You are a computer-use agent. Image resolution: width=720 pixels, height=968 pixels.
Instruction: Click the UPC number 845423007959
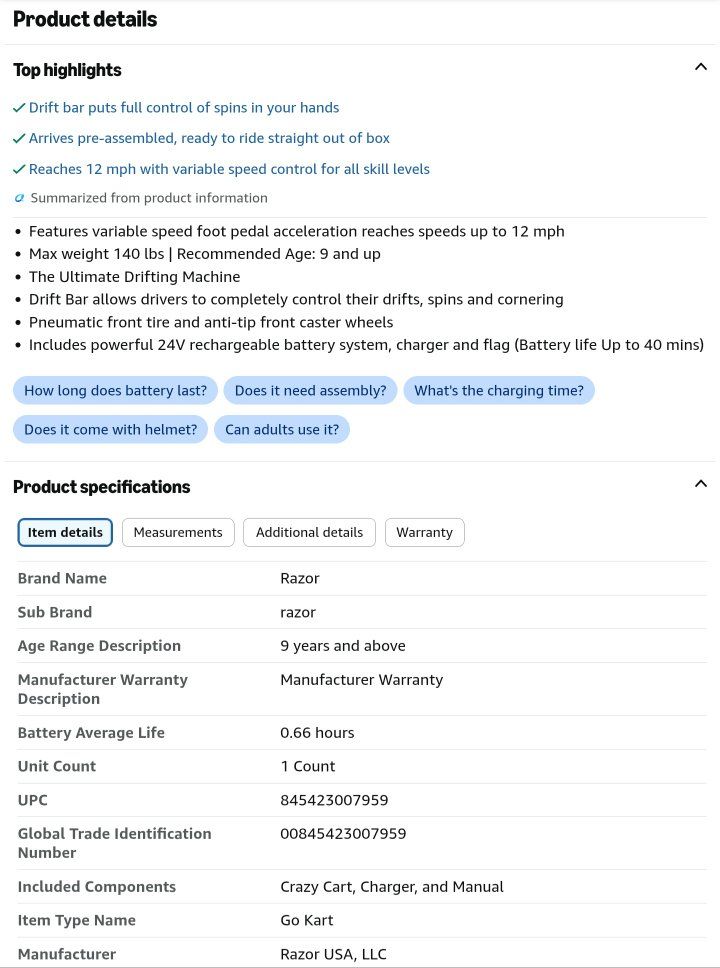point(334,800)
